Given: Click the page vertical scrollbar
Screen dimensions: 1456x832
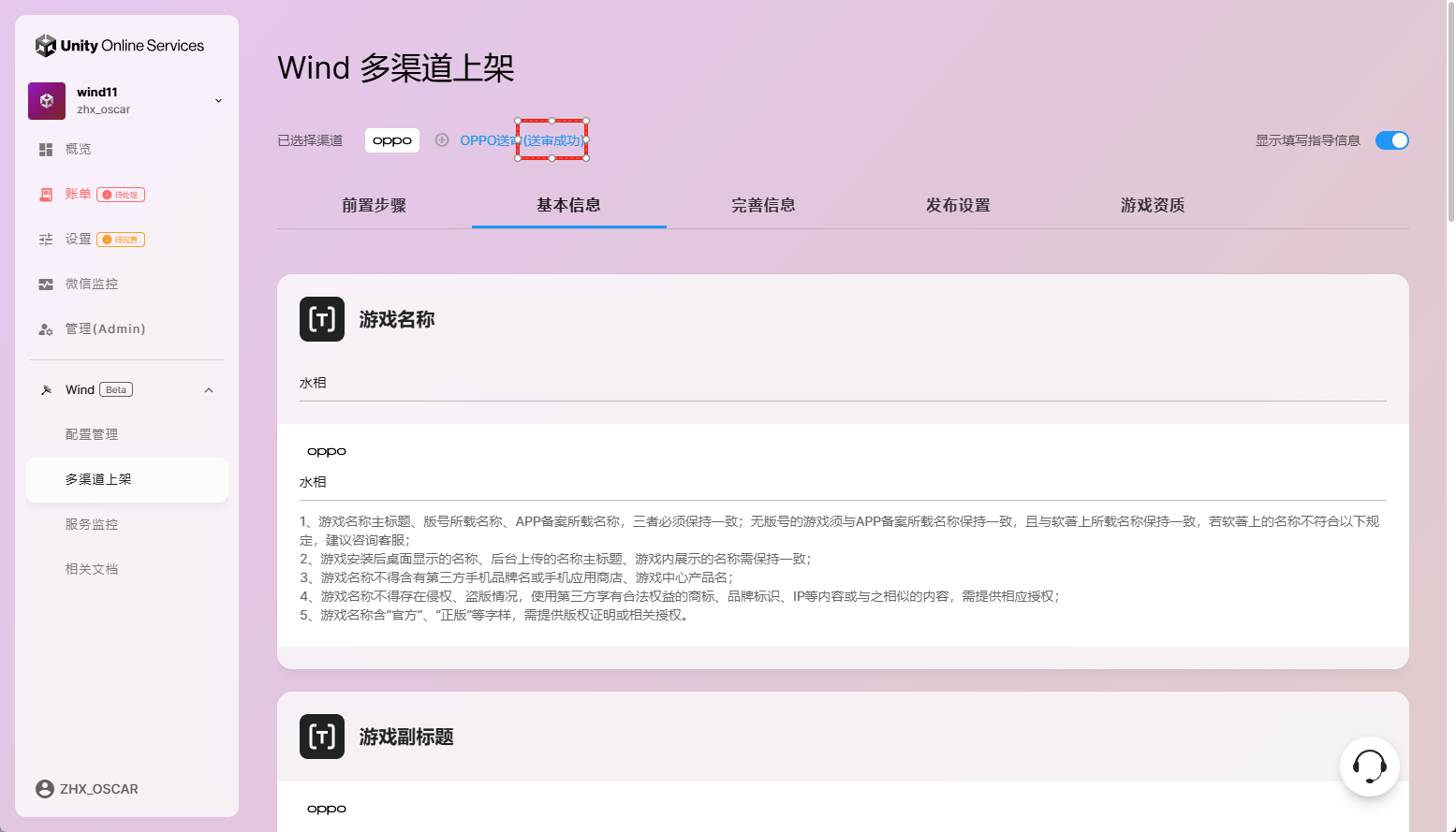Looking at the screenshot, I should (1450, 112).
